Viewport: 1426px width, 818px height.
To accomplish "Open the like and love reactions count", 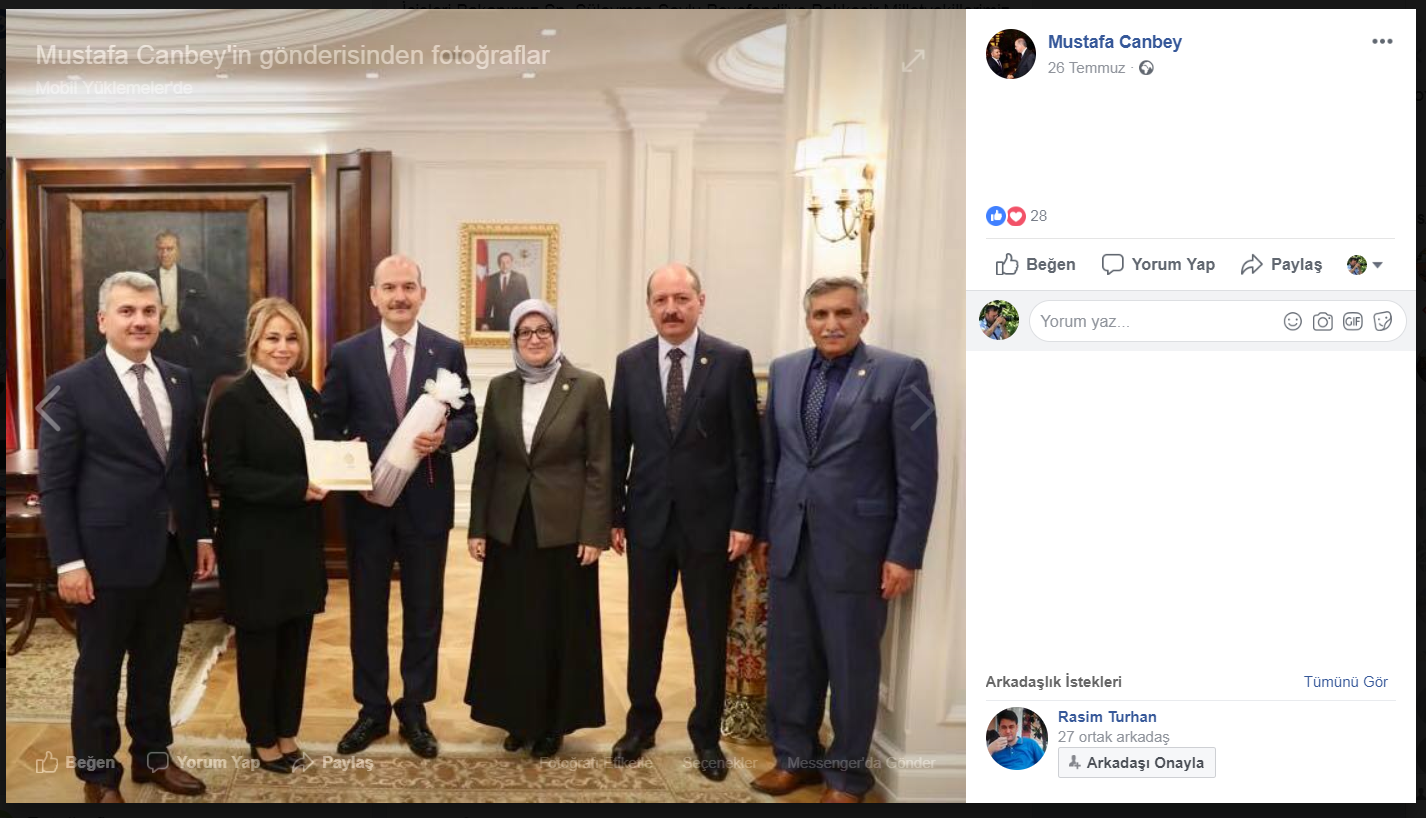I will [x=1017, y=216].
